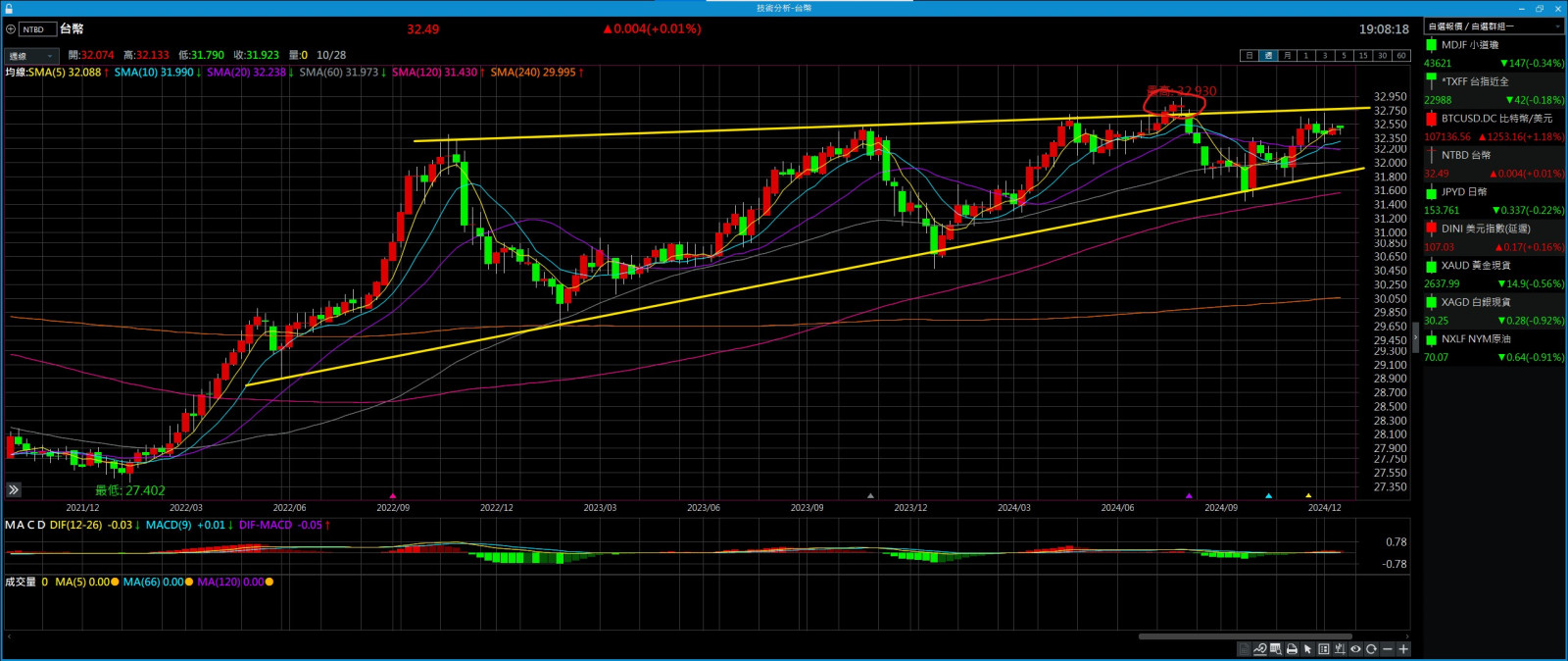The image size is (1568, 661).
Task: Select NXLF NYM原油 in watchlist
Action: (1494, 348)
